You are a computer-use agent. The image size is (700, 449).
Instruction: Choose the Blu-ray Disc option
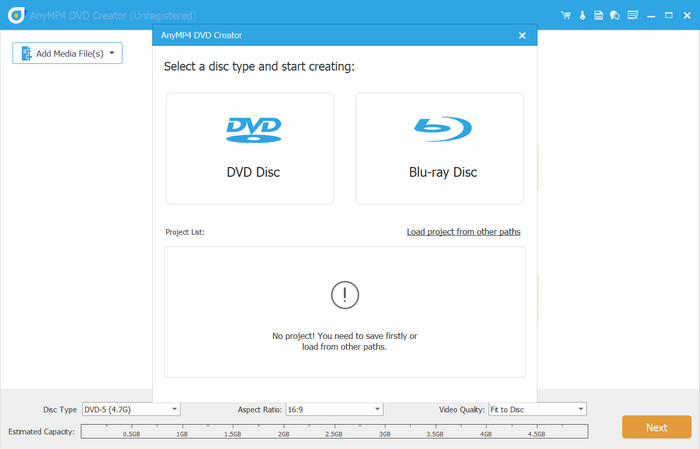439,149
